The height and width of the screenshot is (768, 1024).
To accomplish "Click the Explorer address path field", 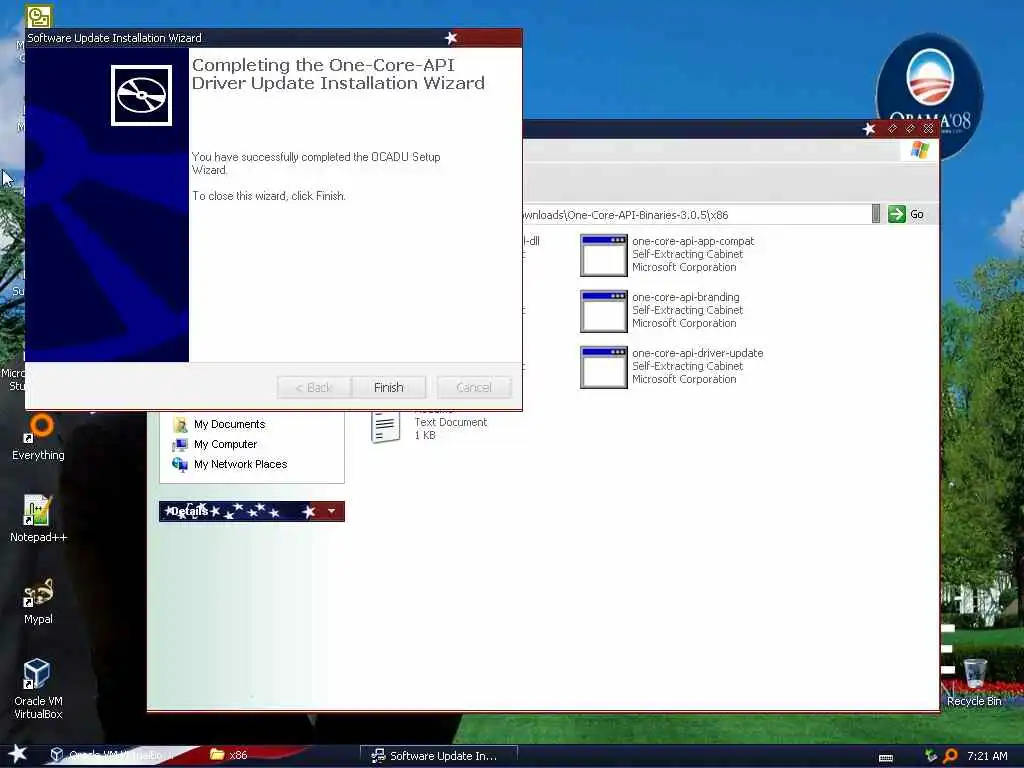I will [696, 214].
